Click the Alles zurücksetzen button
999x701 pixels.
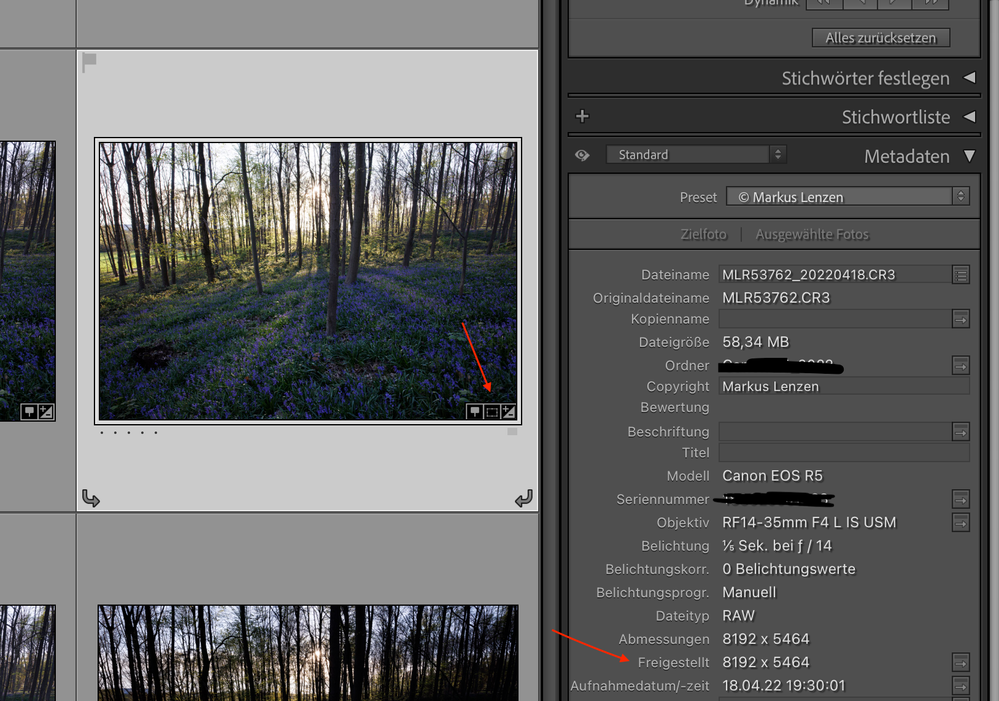(880, 38)
